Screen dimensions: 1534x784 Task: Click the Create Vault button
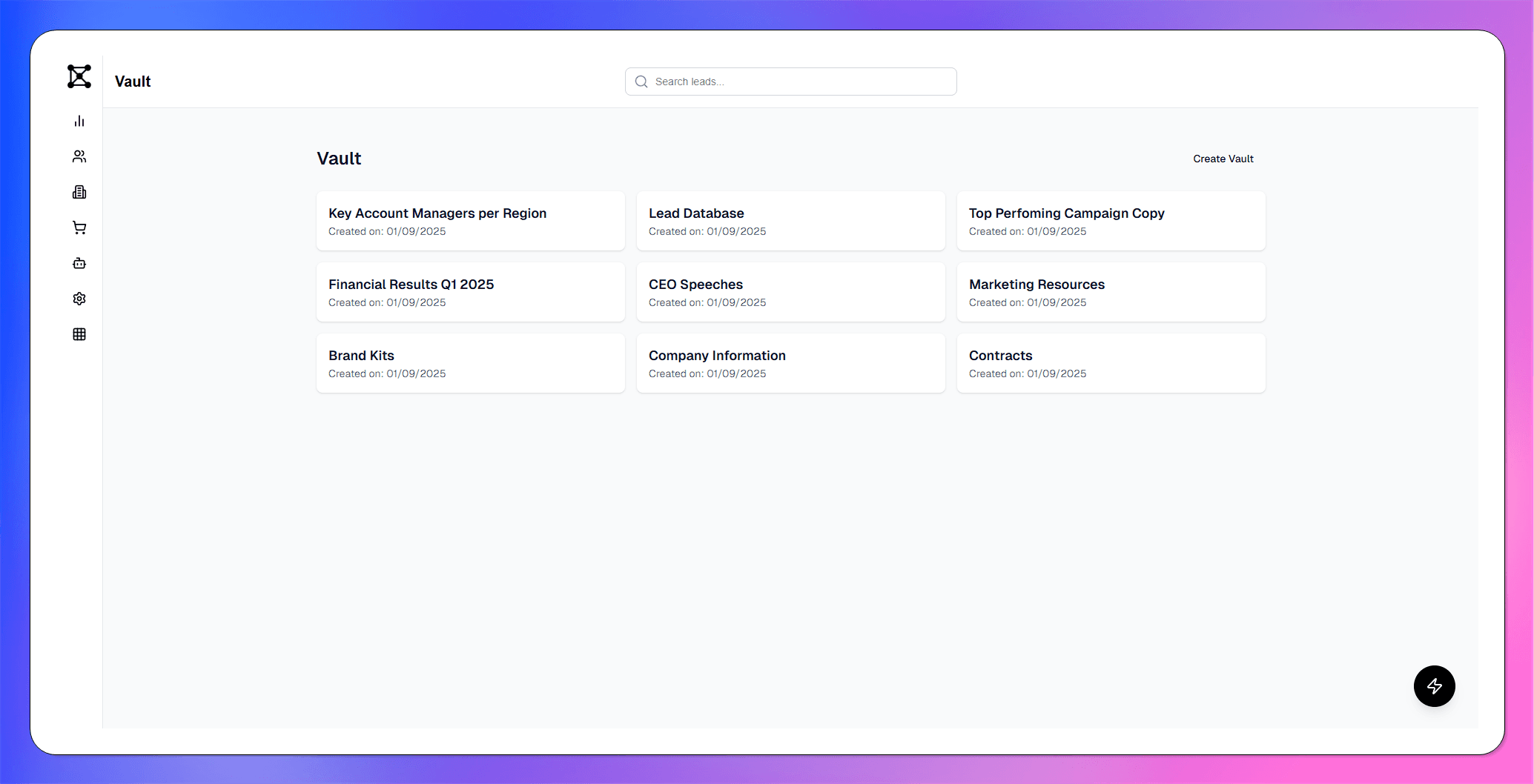click(x=1223, y=159)
